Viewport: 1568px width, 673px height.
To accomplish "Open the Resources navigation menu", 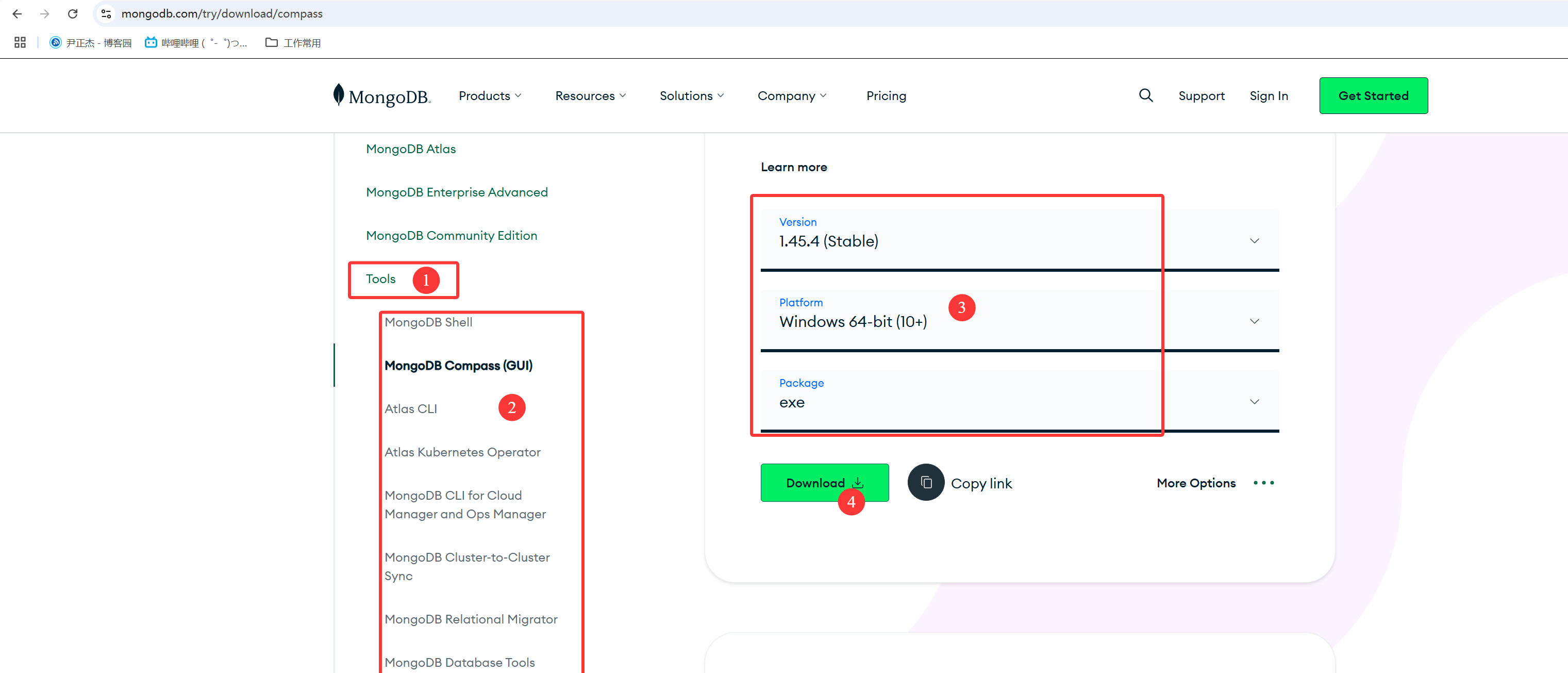I will (x=590, y=95).
